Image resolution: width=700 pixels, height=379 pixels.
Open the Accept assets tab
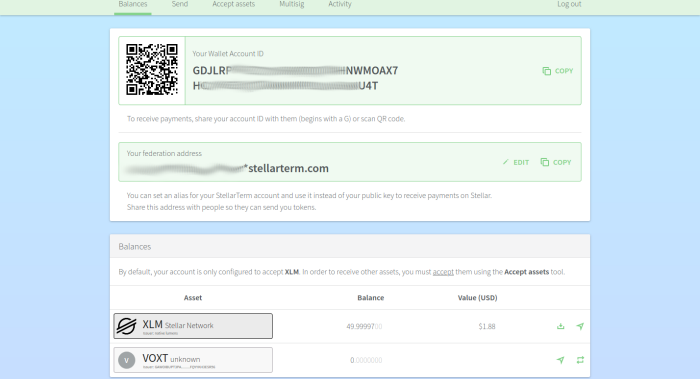click(233, 4)
